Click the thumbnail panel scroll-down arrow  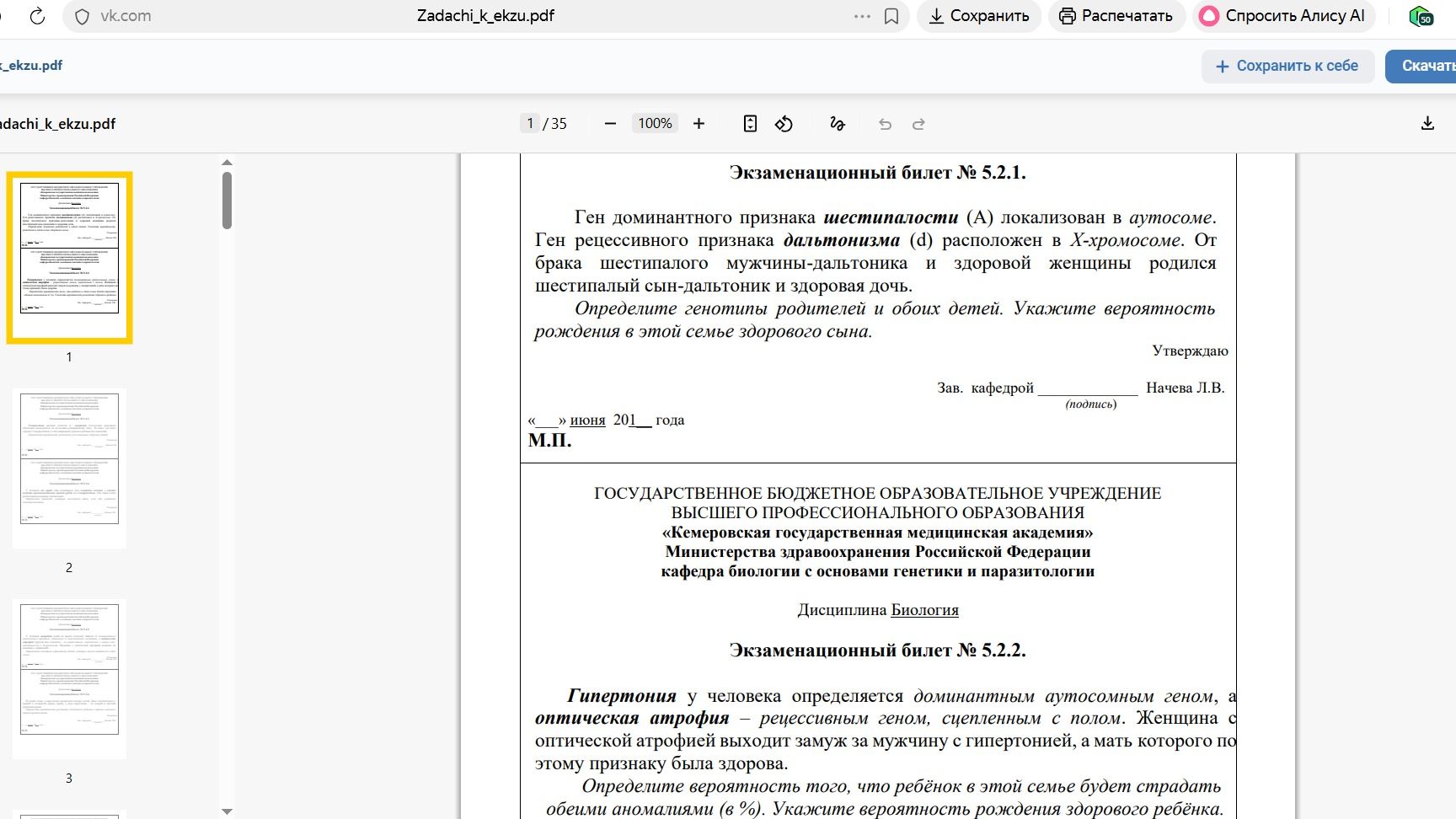click(x=227, y=811)
